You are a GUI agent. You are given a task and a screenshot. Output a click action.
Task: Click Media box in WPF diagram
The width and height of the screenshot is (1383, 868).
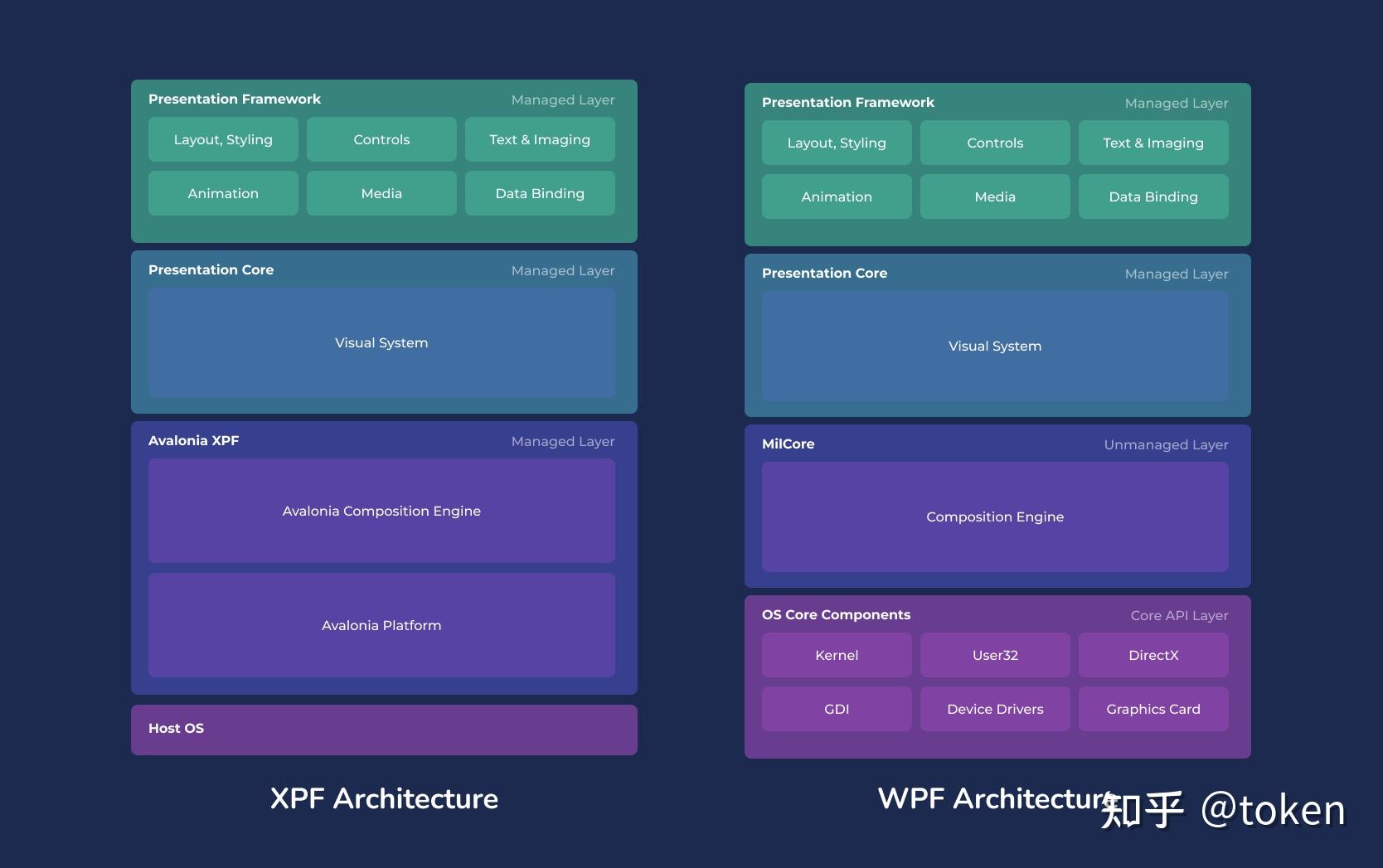[995, 196]
